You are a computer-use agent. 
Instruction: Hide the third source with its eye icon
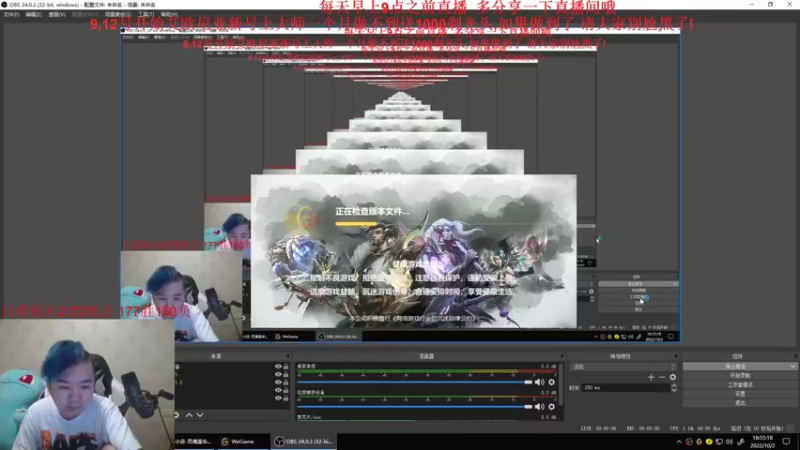(x=278, y=382)
